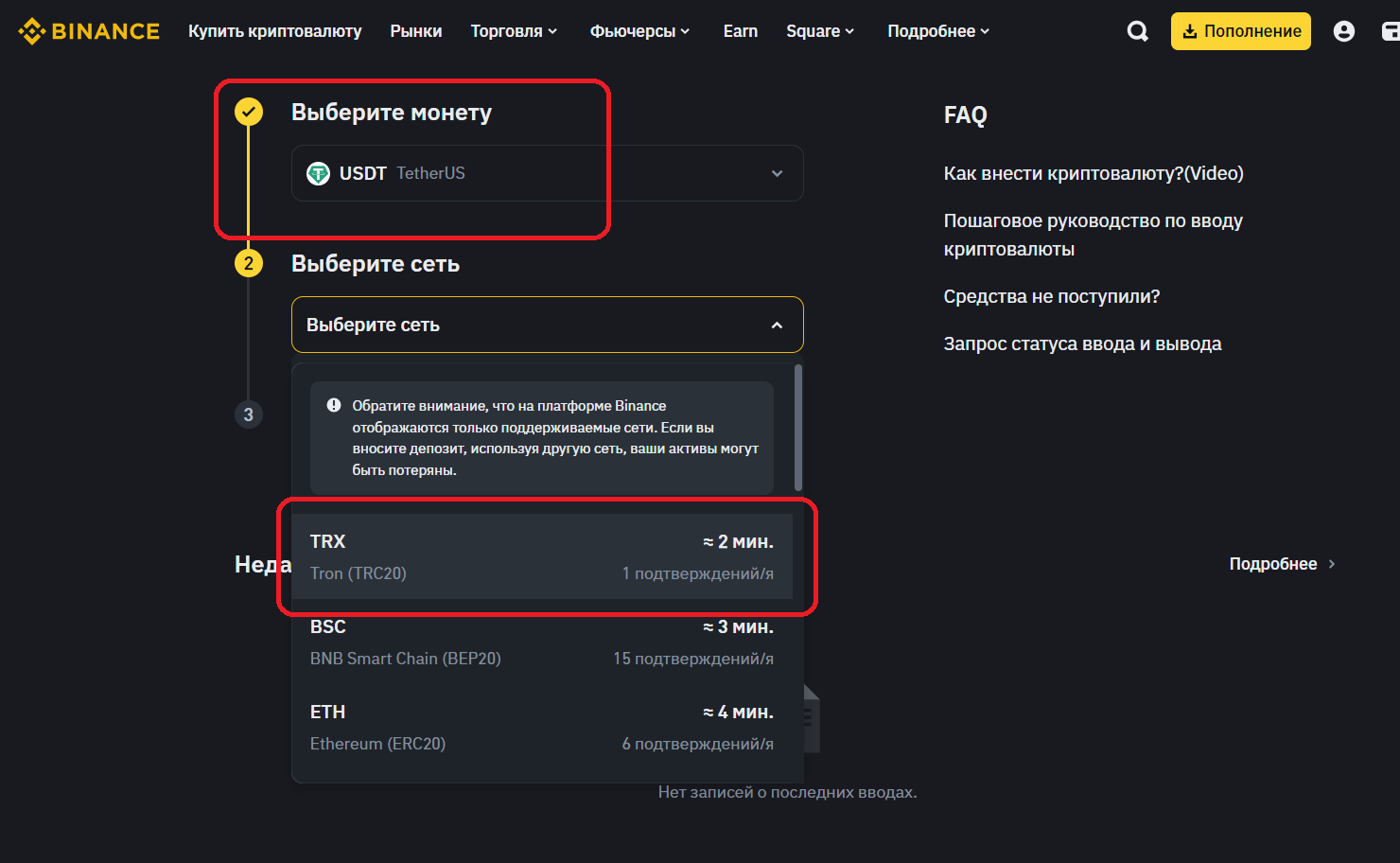Choose the BSC BNB Smart Chain network
The image size is (1400, 863).
point(541,642)
